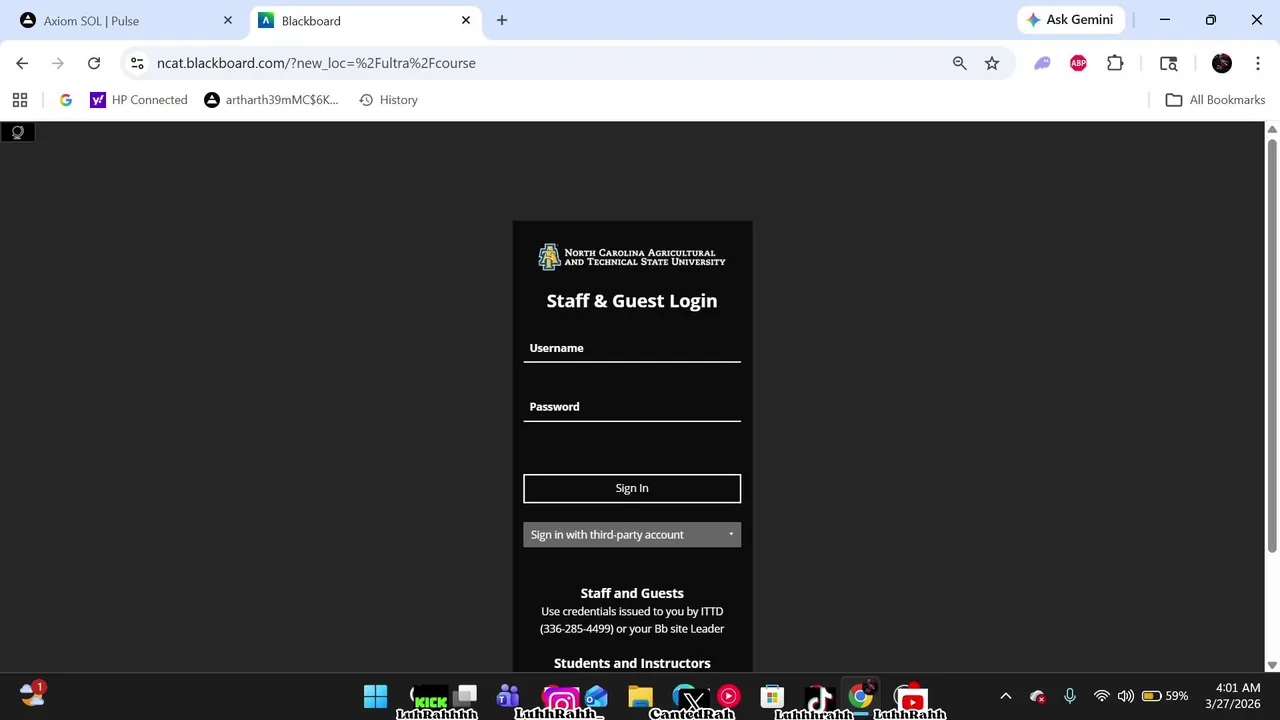Open the All Bookmarks folder
1280x720 pixels.
(x=1215, y=100)
